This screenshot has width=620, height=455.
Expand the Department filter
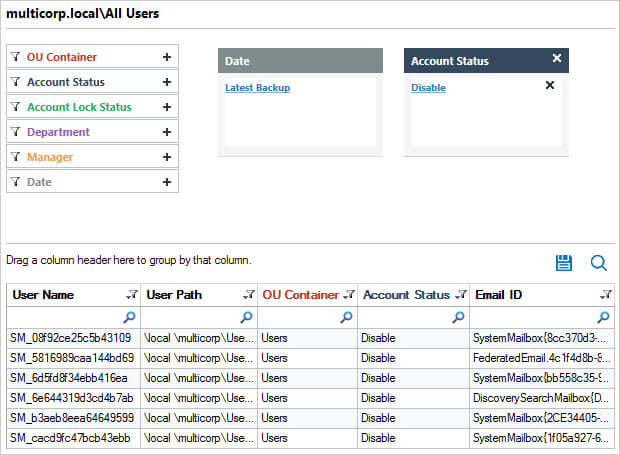[x=167, y=133]
